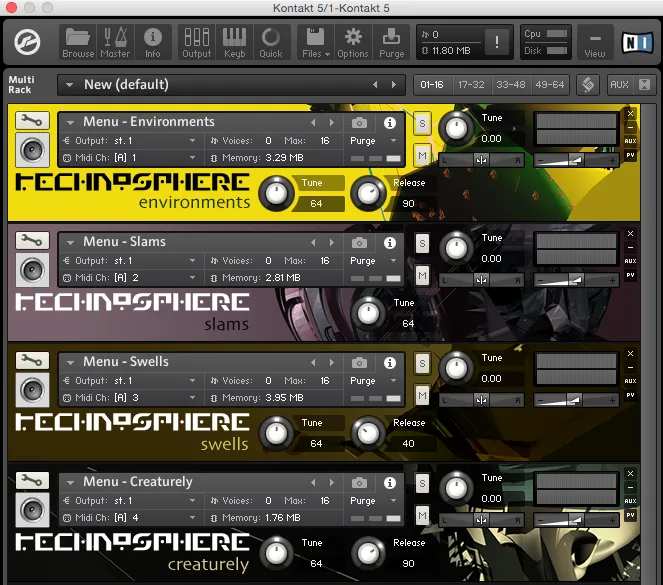This screenshot has width=663, height=585.
Task: Click pan slider of Menu - Environments
Action: (481, 160)
